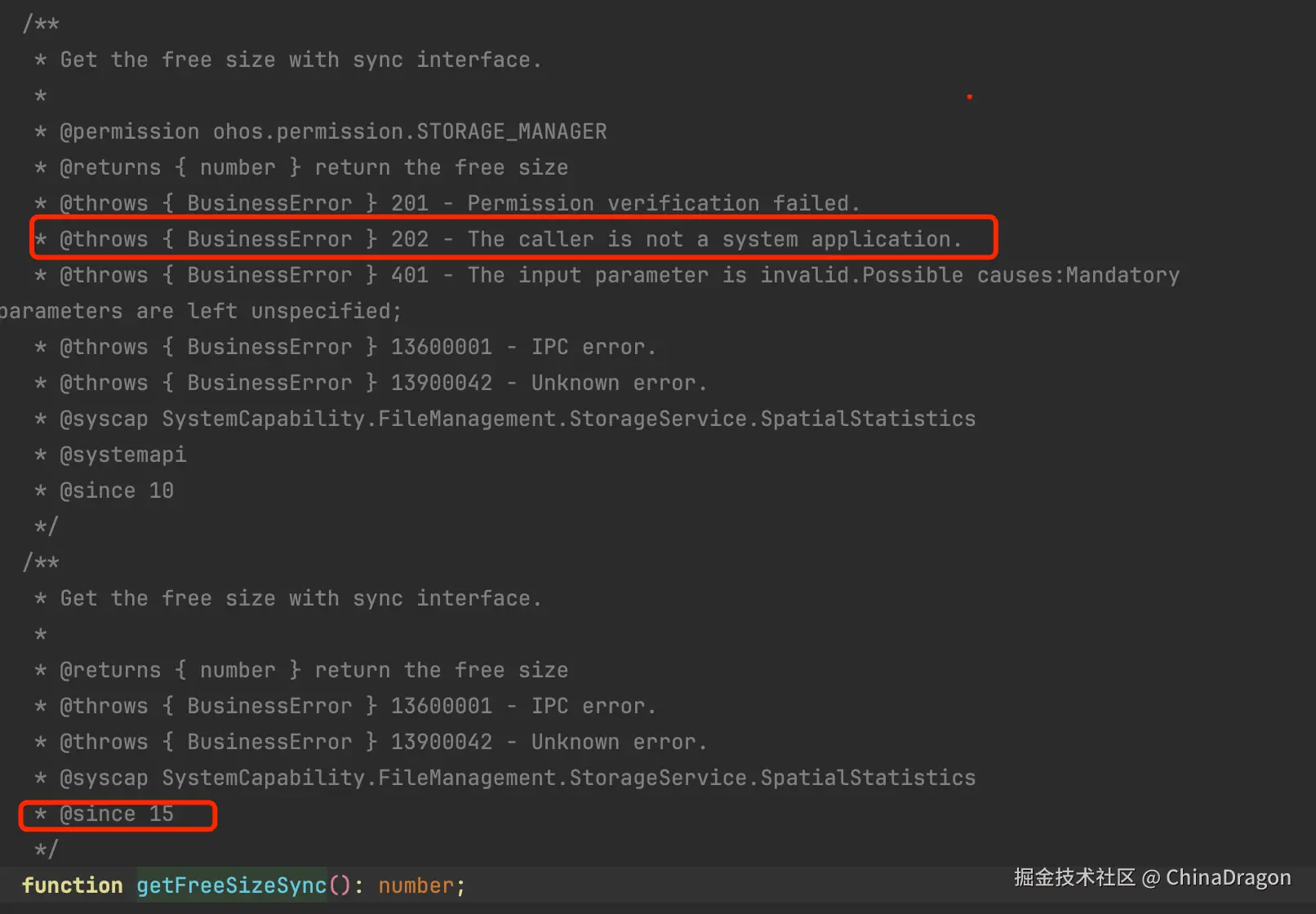Viewport: 1316px width, 914px height.
Task: Click the first 13900042 Unknown error line
Action: tap(383, 383)
